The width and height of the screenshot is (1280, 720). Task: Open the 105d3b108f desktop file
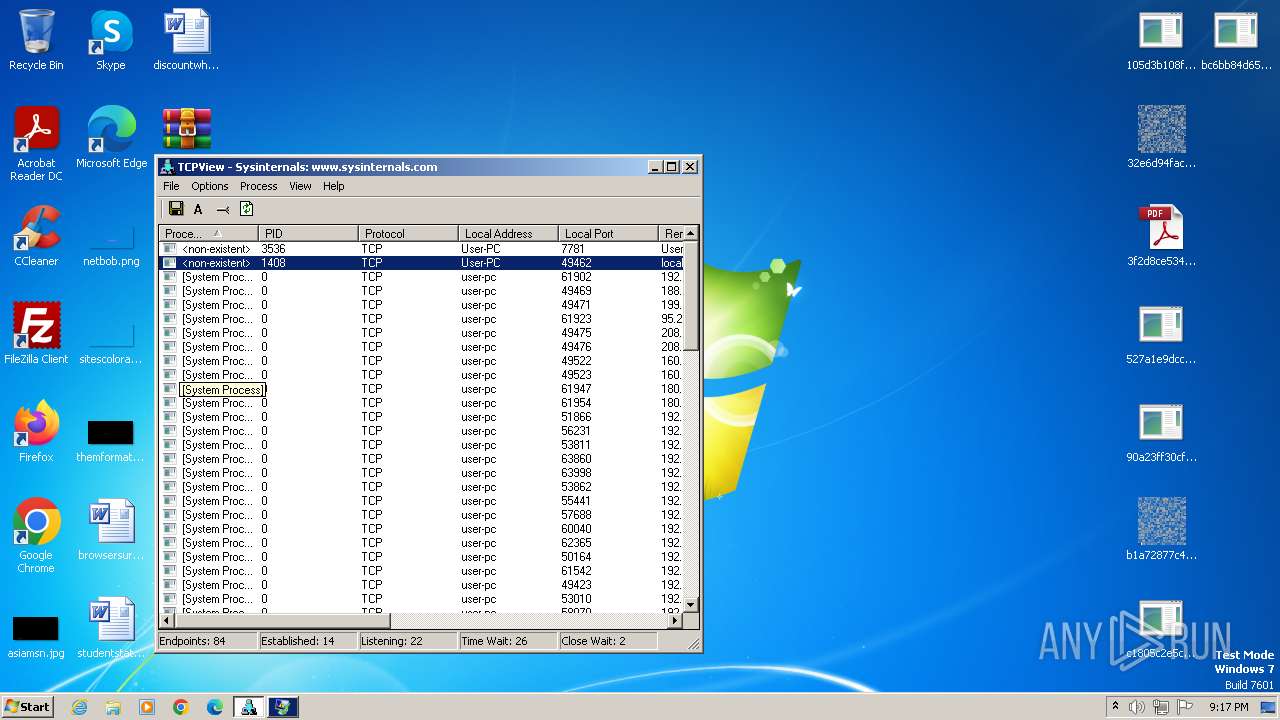point(1161,40)
